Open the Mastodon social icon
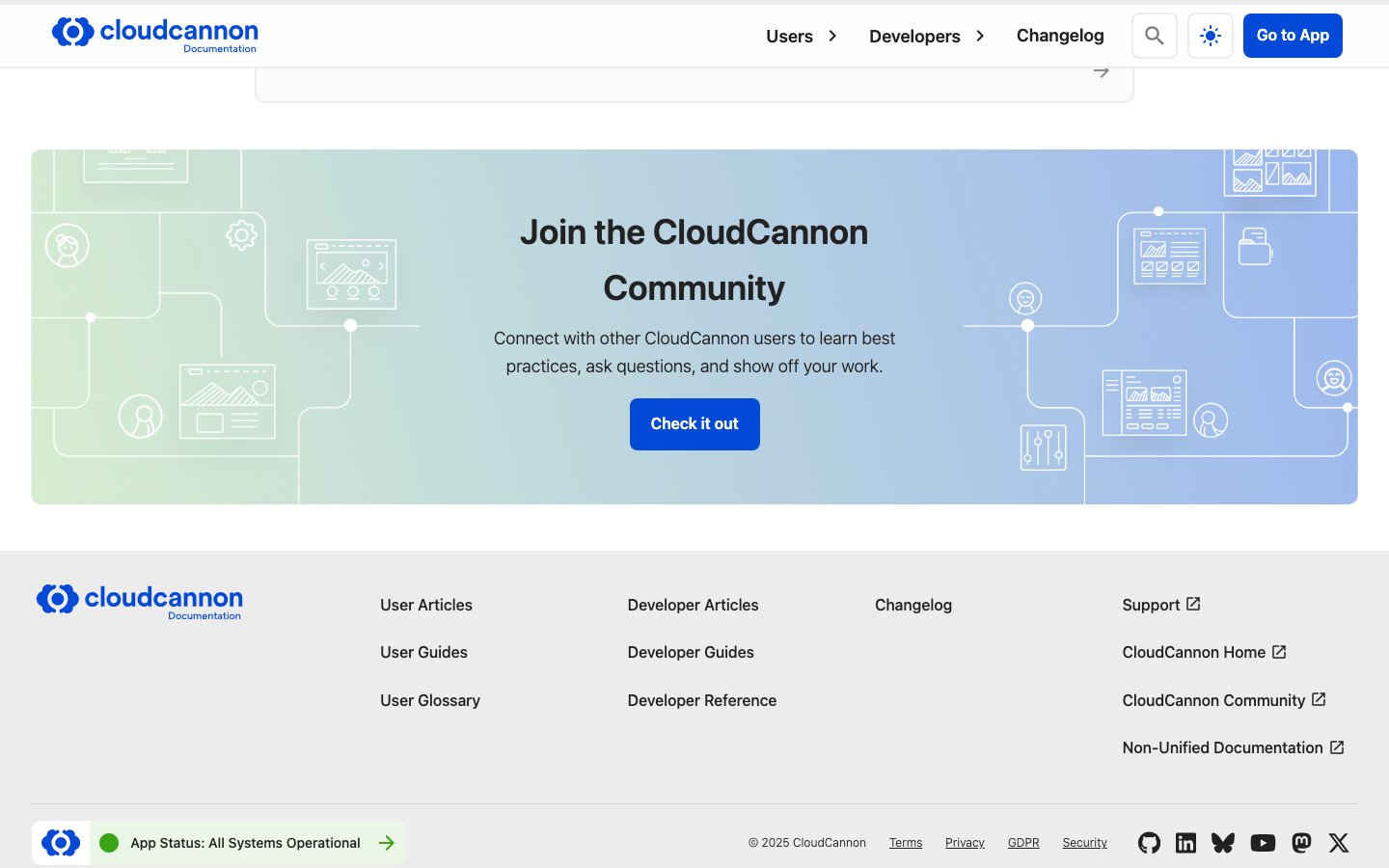 coord(1302,843)
